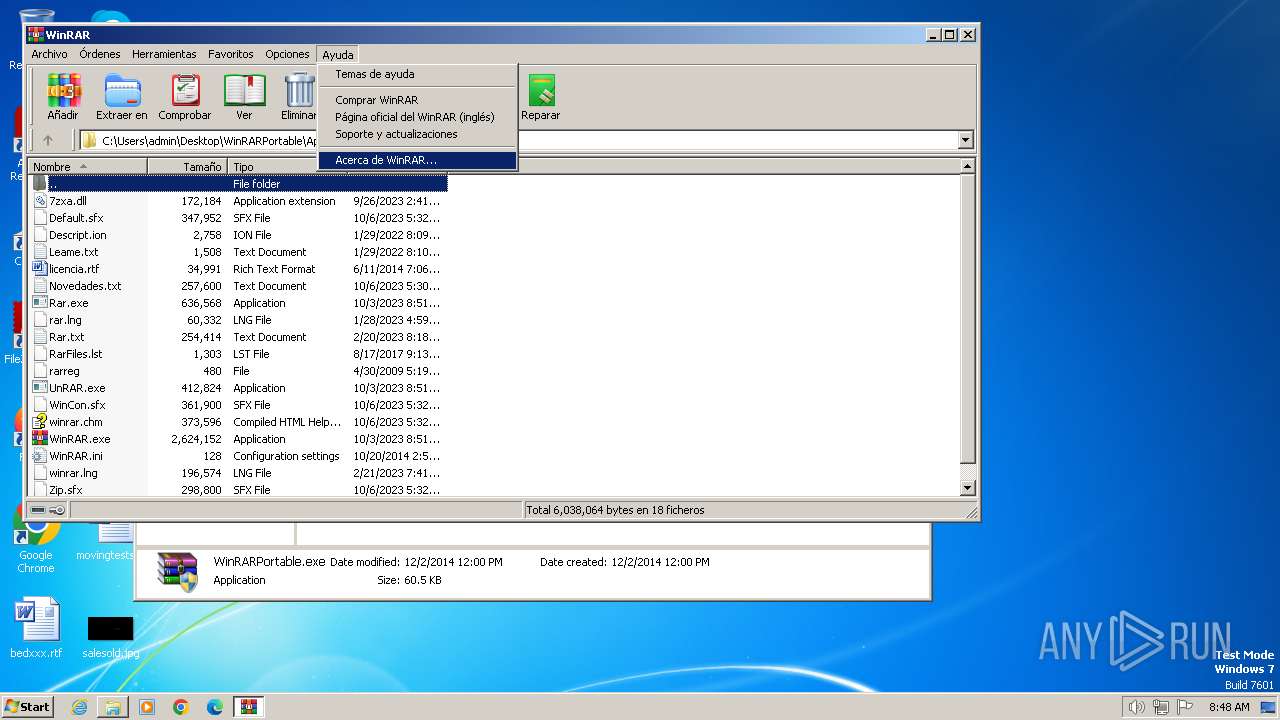
Task: Open the Start menu
Action: pyautogui.click(x=27, y=706)
